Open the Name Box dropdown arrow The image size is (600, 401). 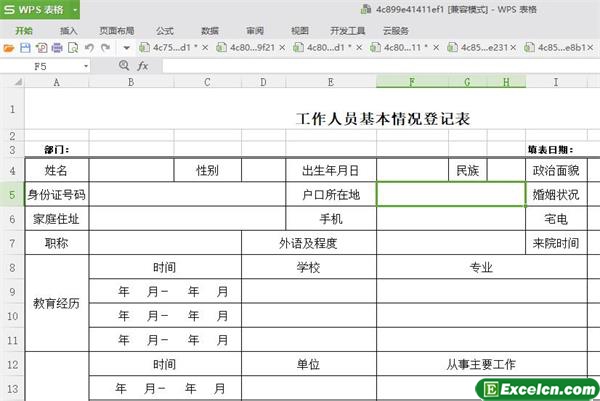(x=86, y=66)
